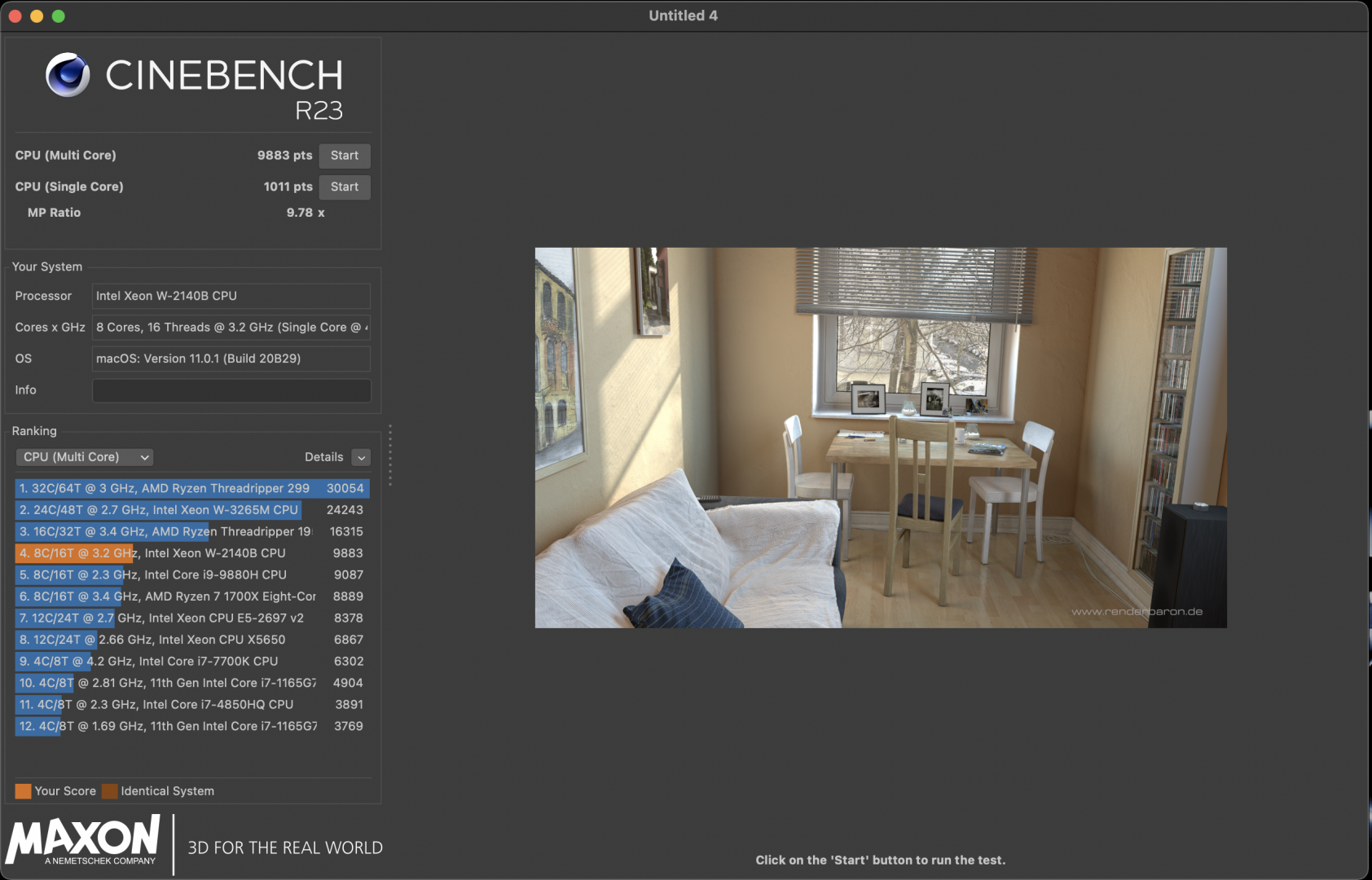The width and height of the screenshot is (1372, 880).
Task: Select ranking row Intel Core i9-9880H CPU
Action: pyautogui.click(x=192, y=574)
